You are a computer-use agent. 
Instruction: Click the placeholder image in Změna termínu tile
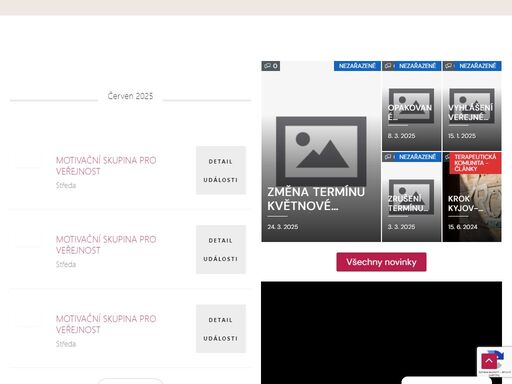321,151
